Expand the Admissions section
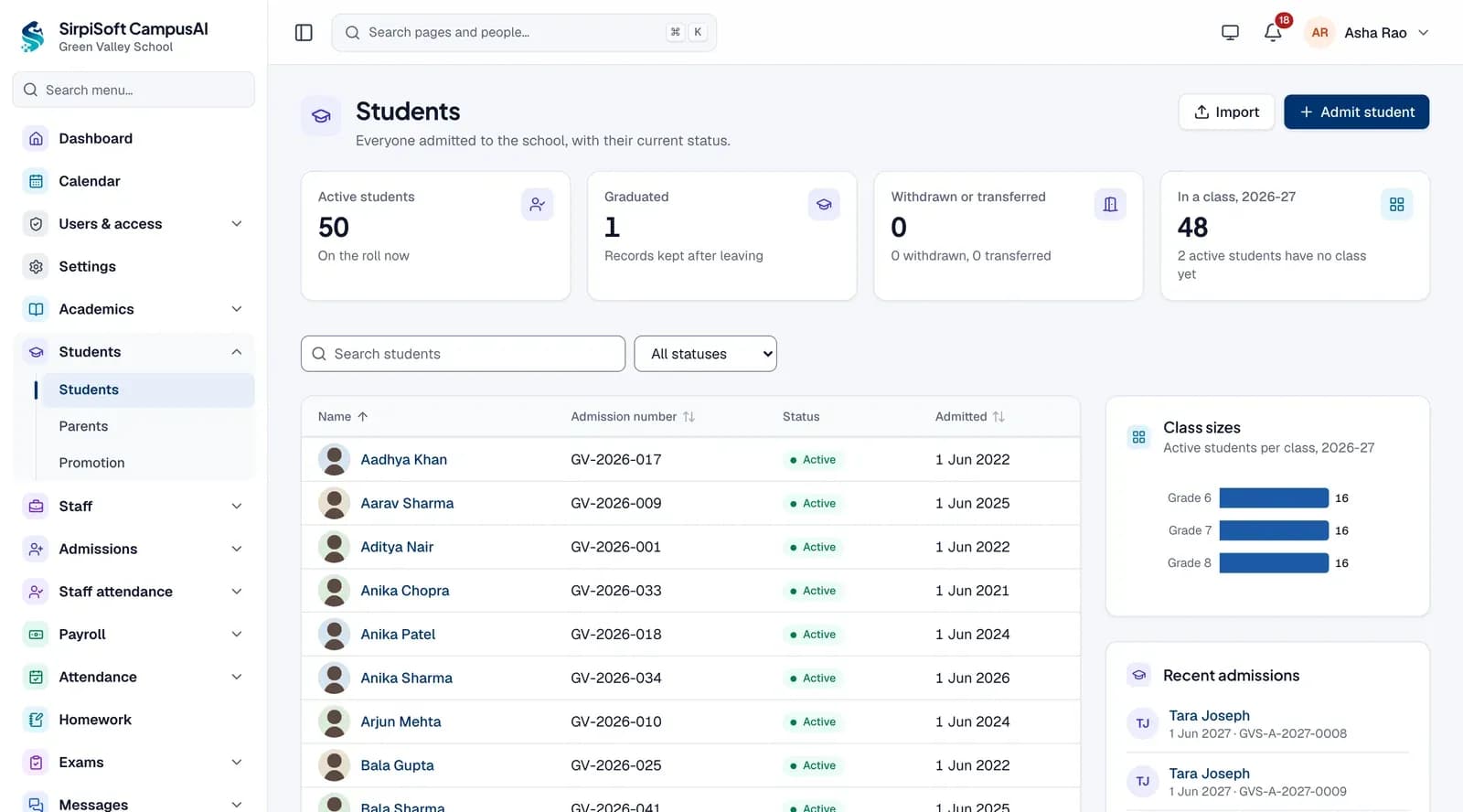The image size is (1463, 812). (x=133, y=549)
